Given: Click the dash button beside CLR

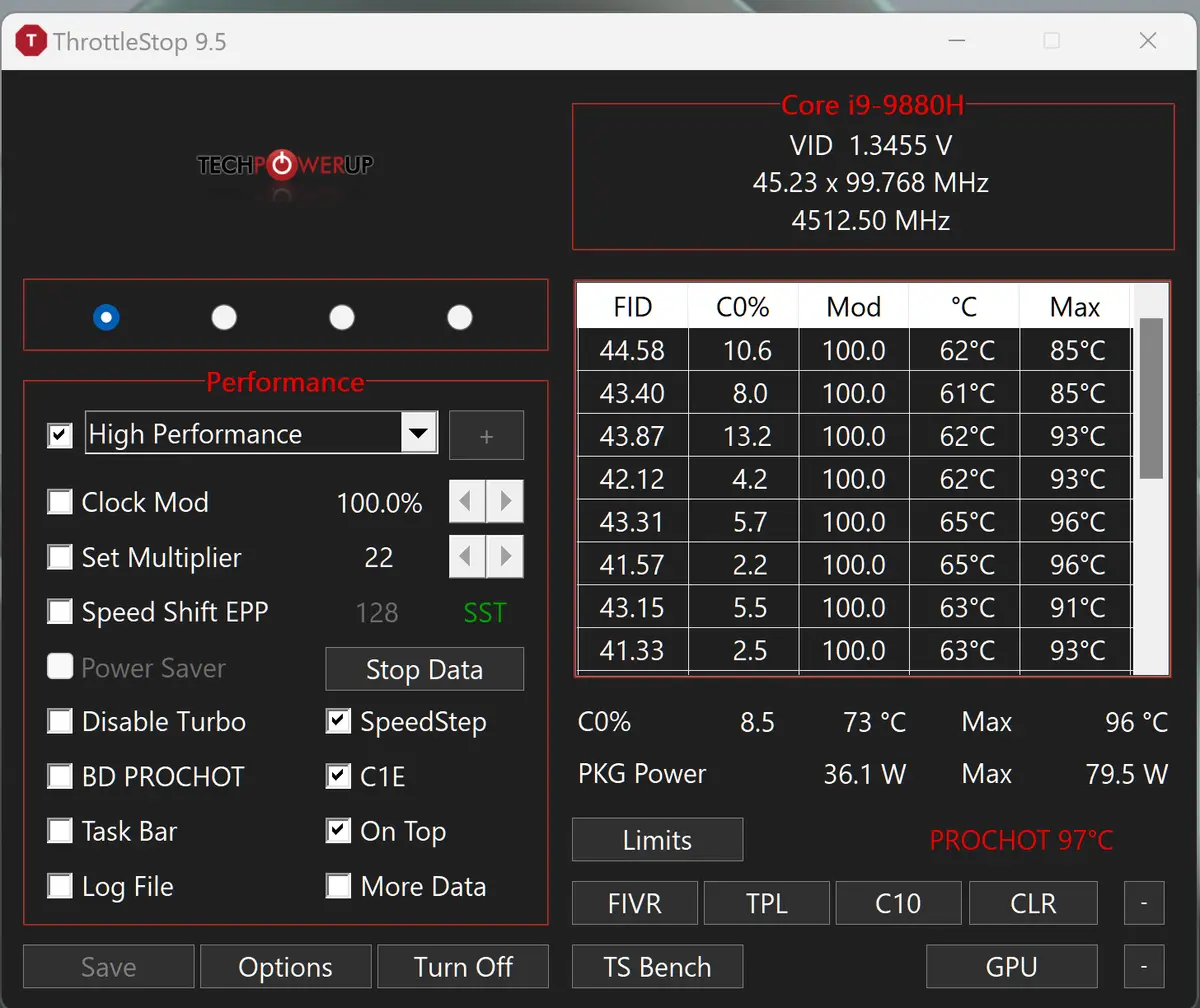Looking at the screenshot, I should [x=1143, y=902].
